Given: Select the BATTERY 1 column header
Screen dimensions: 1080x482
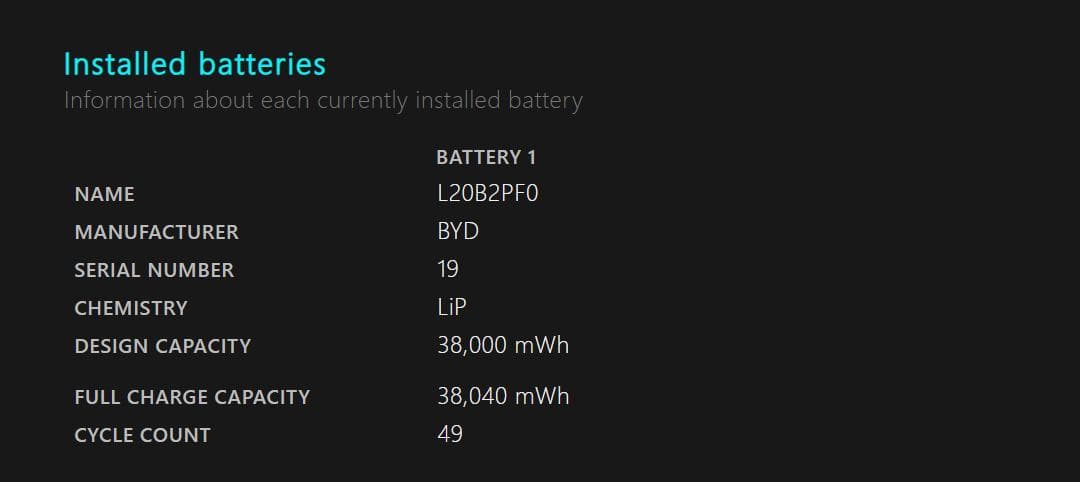Looking at the screenshot, I should pyautogui.click(x=486, y=157).
